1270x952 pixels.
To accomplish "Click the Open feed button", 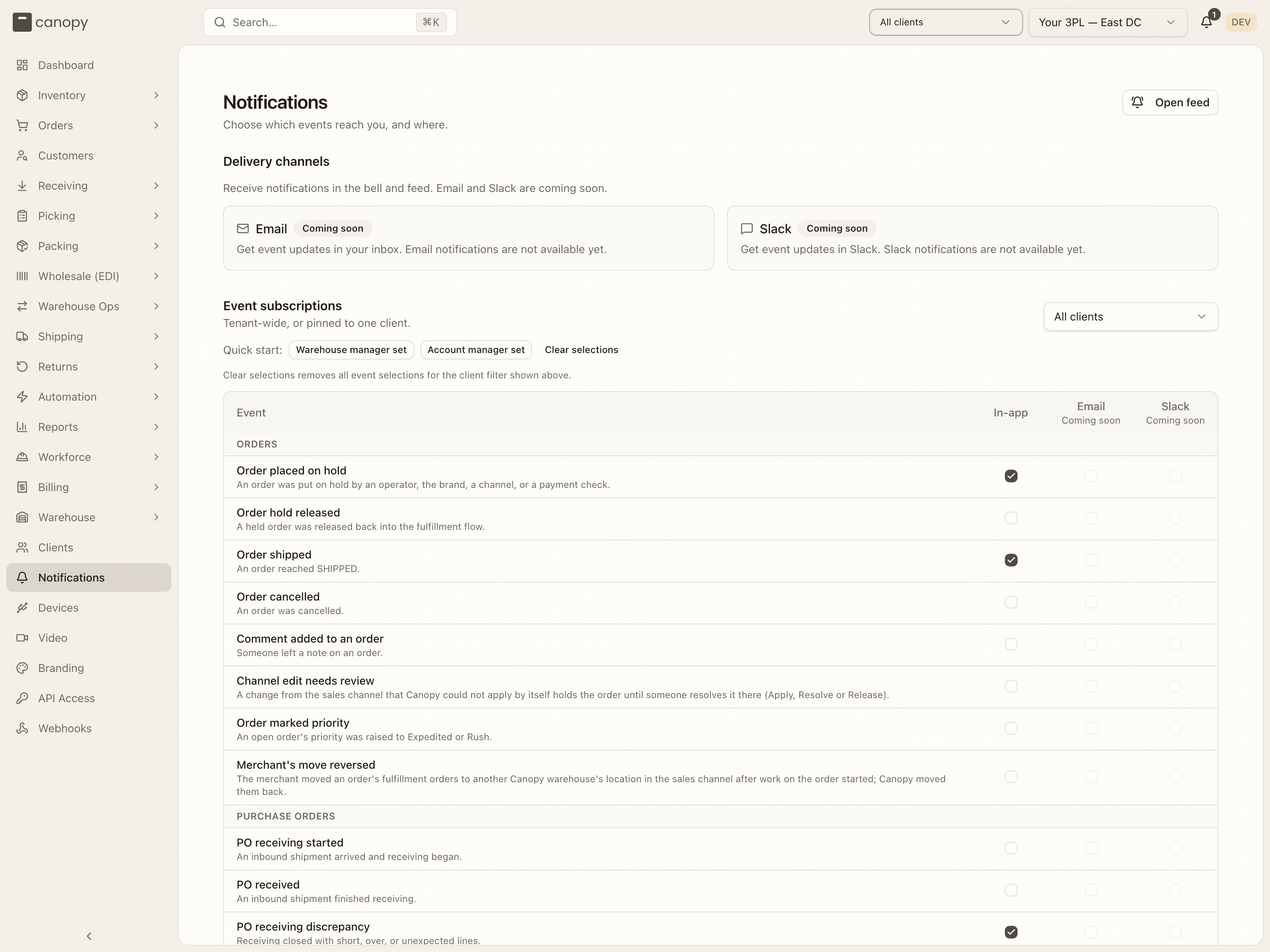I will 1170,102.
